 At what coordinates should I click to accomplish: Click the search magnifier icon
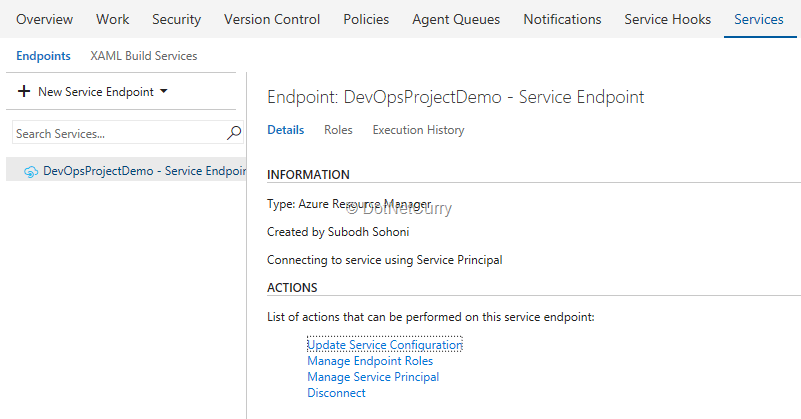[234, 133]
